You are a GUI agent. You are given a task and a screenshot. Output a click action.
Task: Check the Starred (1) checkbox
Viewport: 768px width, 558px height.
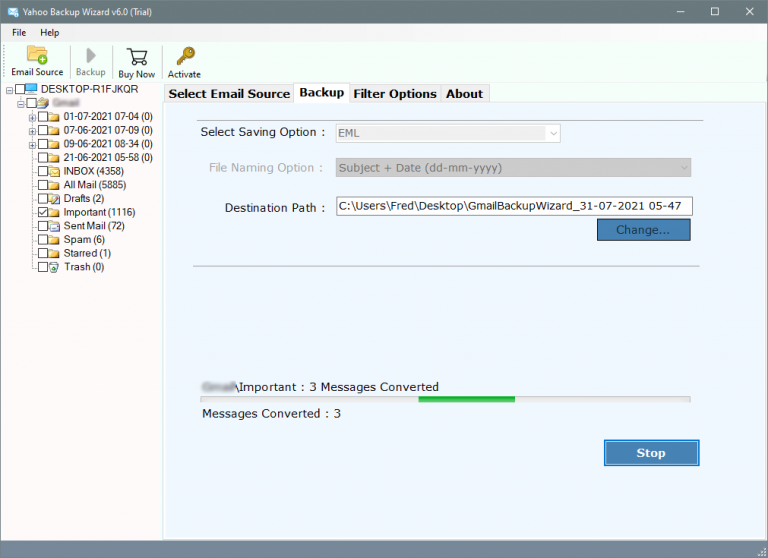pos(43,254)
